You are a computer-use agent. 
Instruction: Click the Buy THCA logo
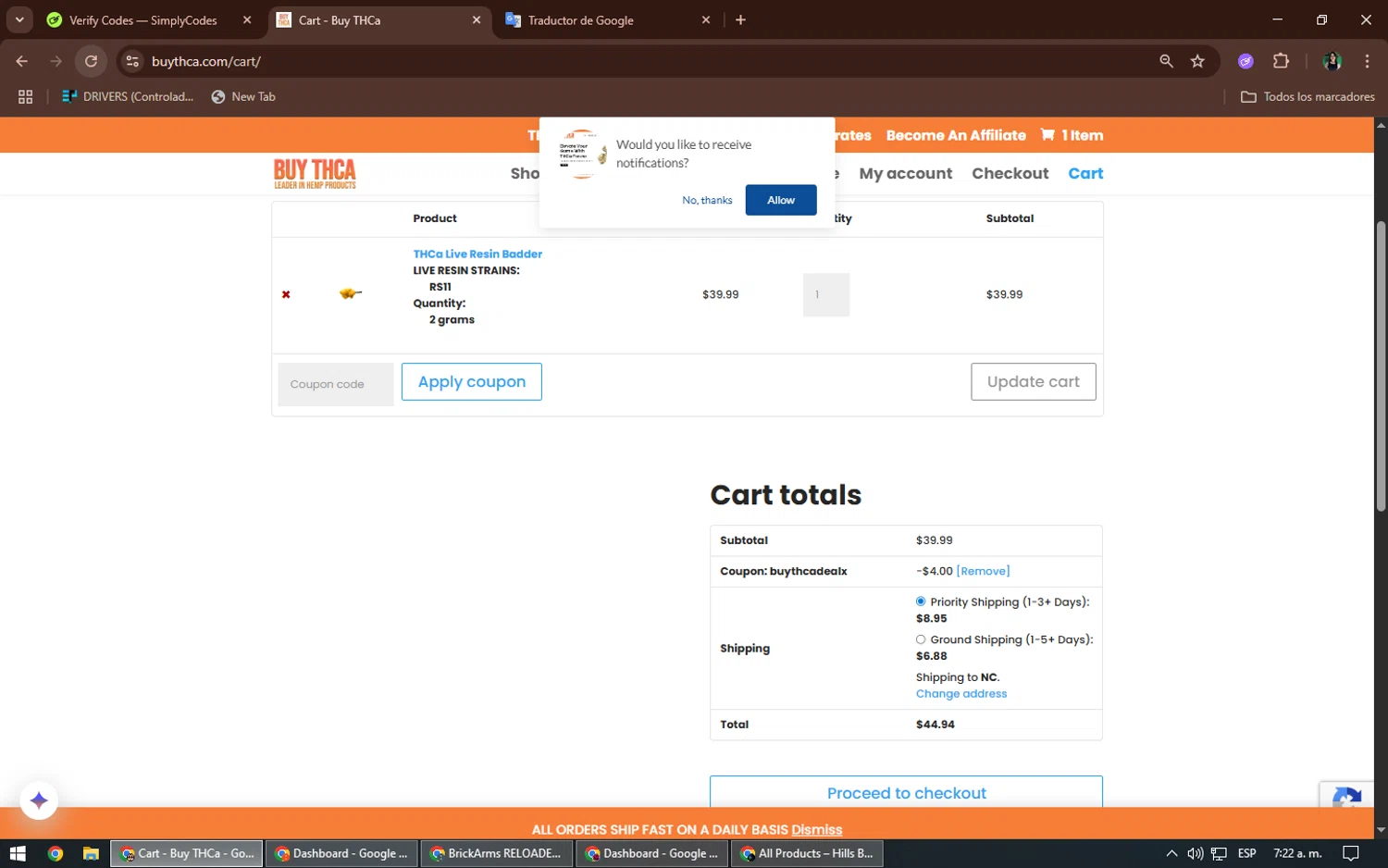click(x=315, y=173)
